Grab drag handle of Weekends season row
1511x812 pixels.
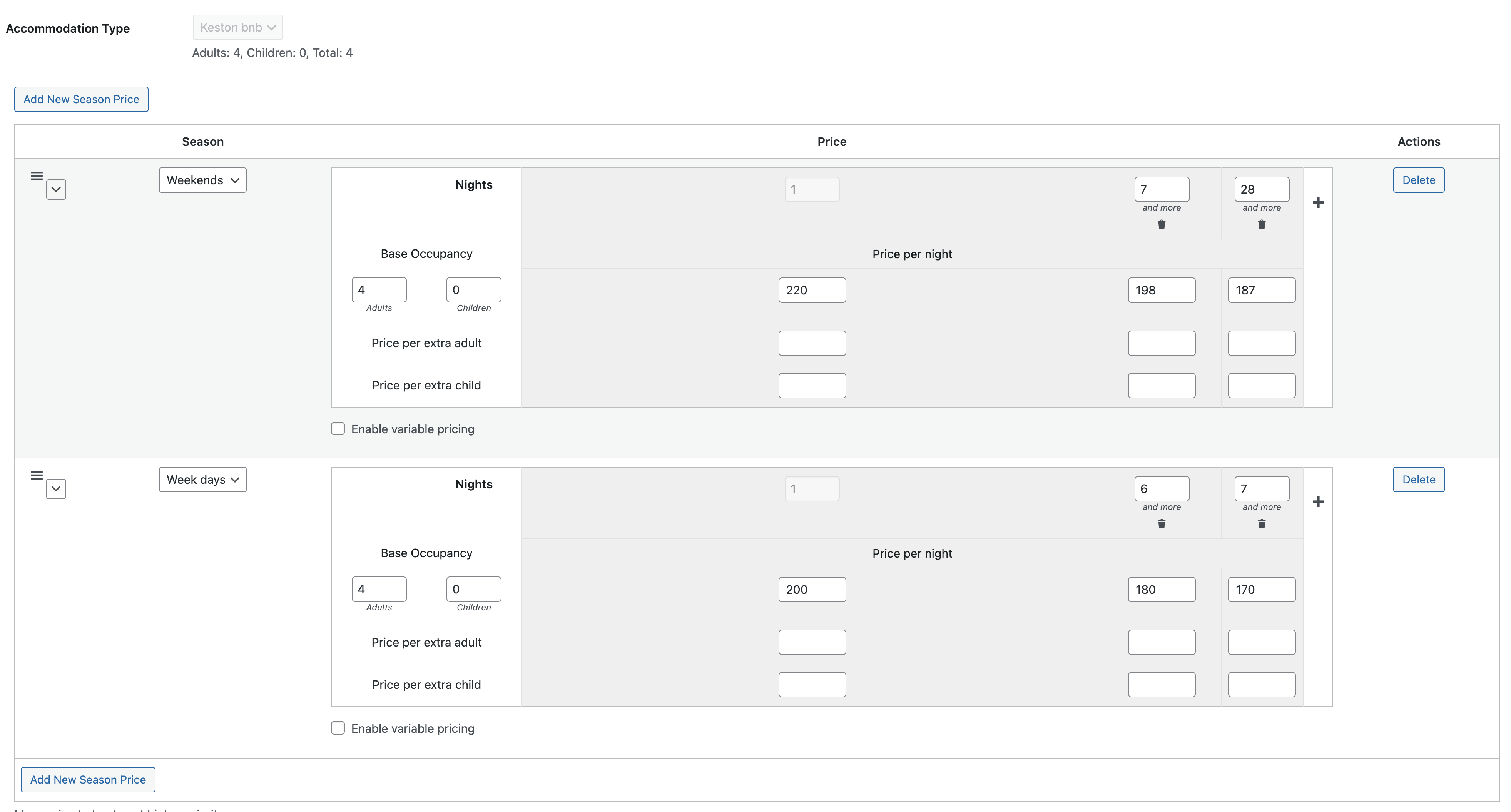36,176
